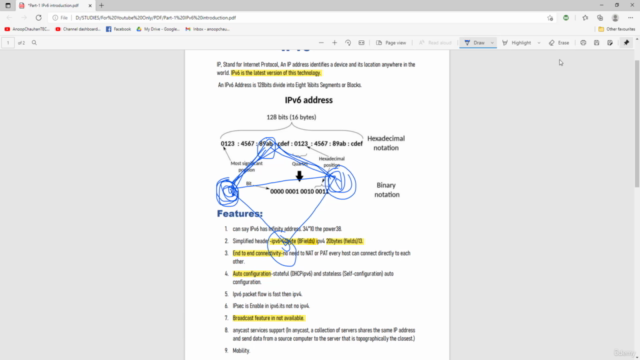640x360 pixels.
Task: Click the Fit to width icon
Action: (x=361, y=43)
